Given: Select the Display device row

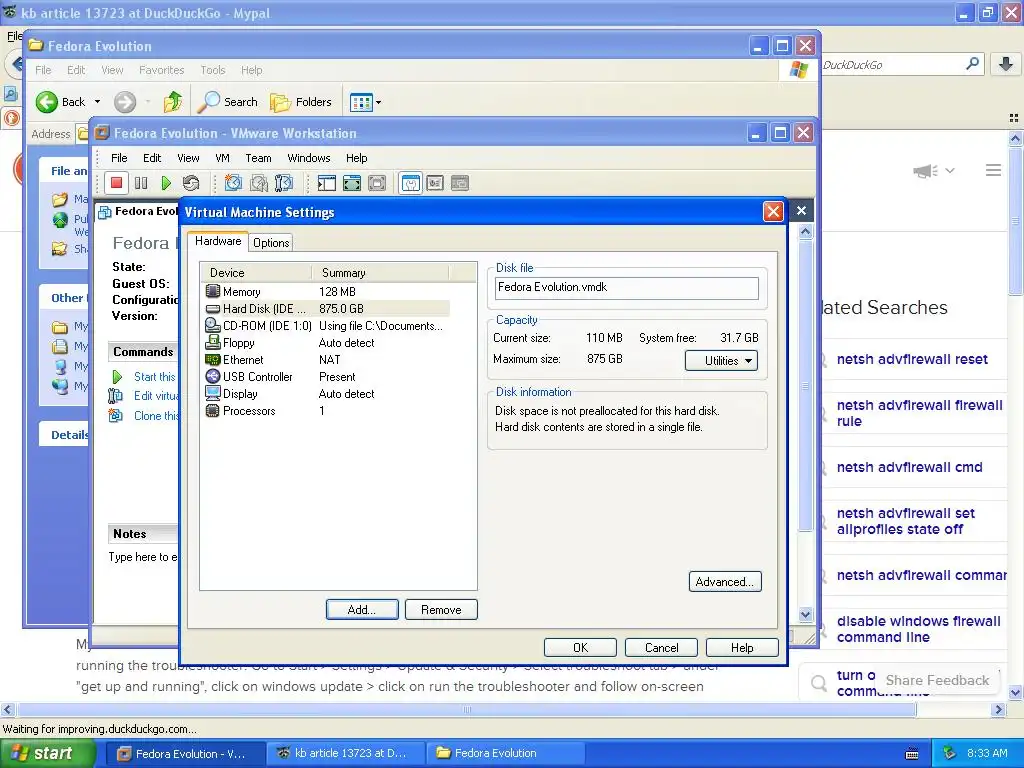Looking at the screenshot, I should pos(327,394).
